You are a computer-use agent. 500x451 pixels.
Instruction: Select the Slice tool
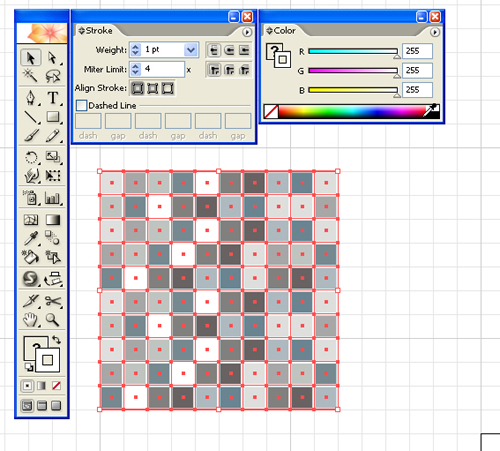click(x=31, y=301)
